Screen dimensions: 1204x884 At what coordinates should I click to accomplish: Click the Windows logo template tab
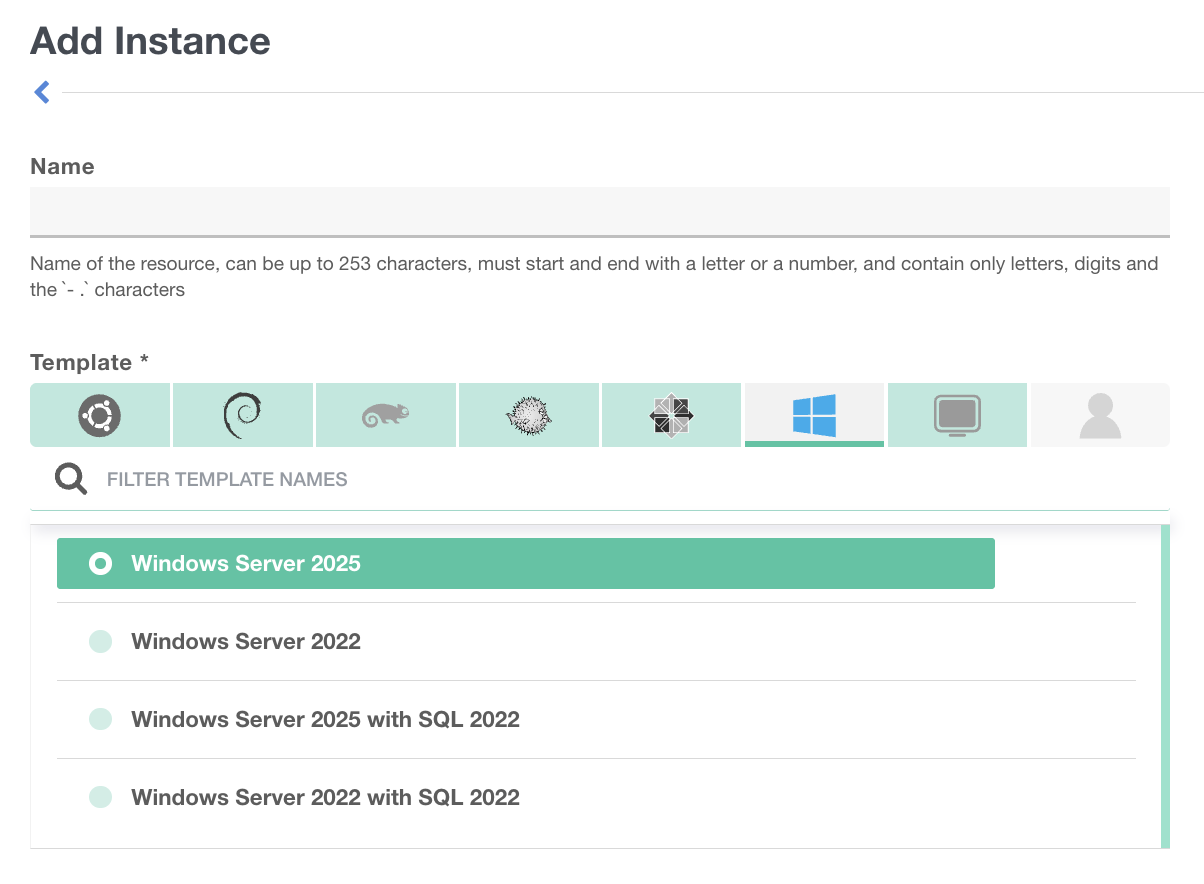tap(814, 415)
